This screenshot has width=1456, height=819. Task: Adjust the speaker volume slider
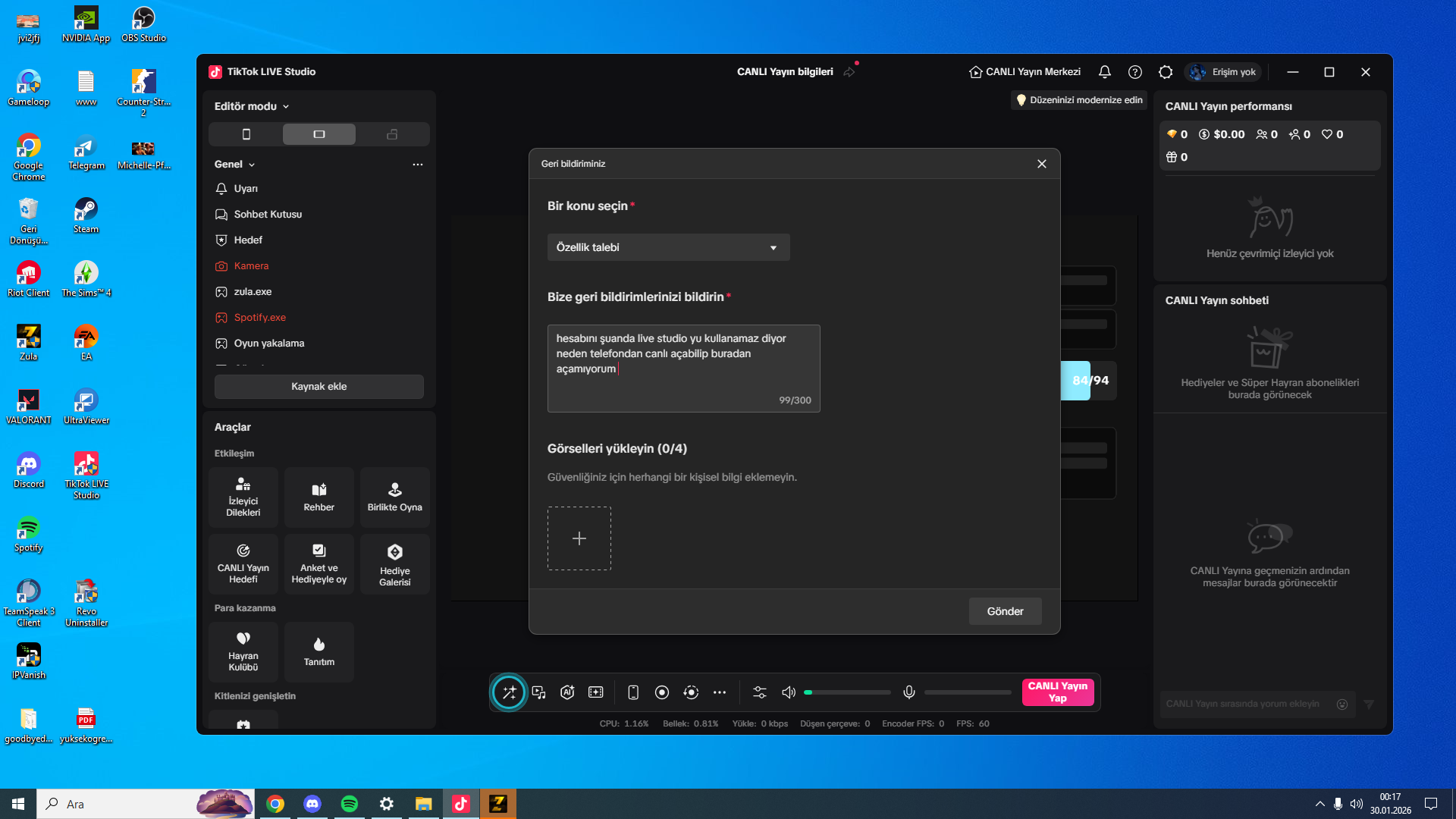click(x=848, y=692)
